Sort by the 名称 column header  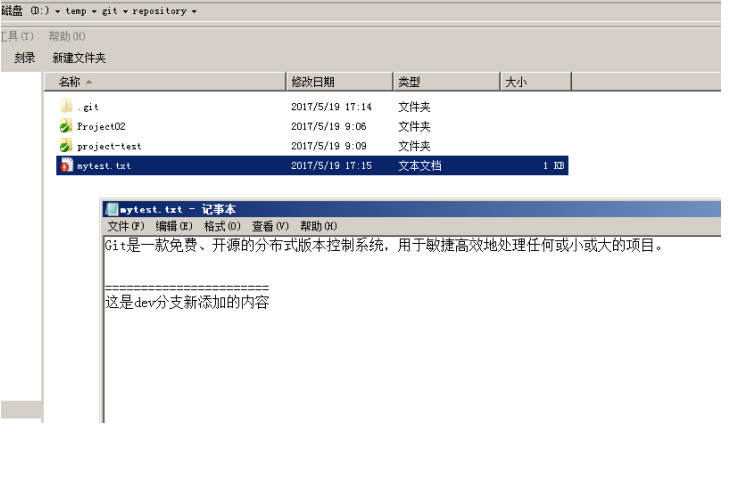coord(165,82)
